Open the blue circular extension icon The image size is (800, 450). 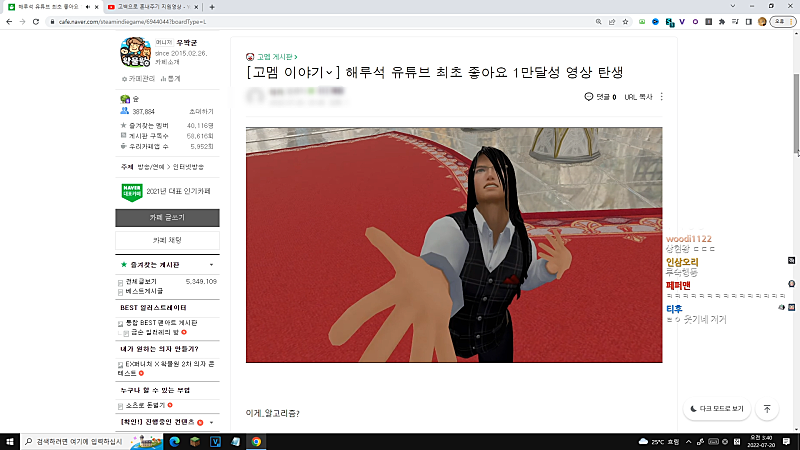click(x=655, y=22)
